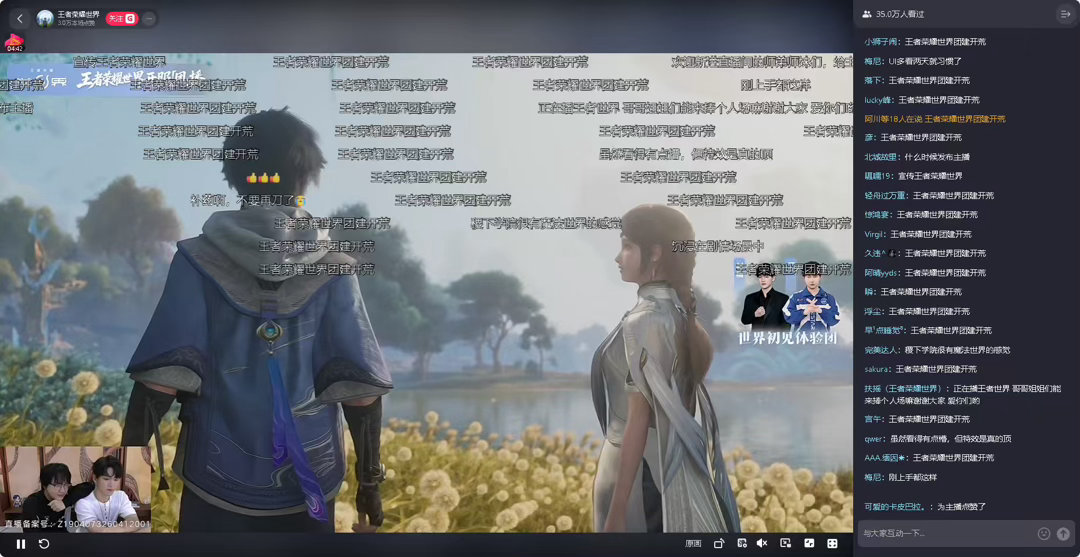Follow the streamer with the 关注 button
This screenshot has height=557, width=1080.
click(121, 19)
